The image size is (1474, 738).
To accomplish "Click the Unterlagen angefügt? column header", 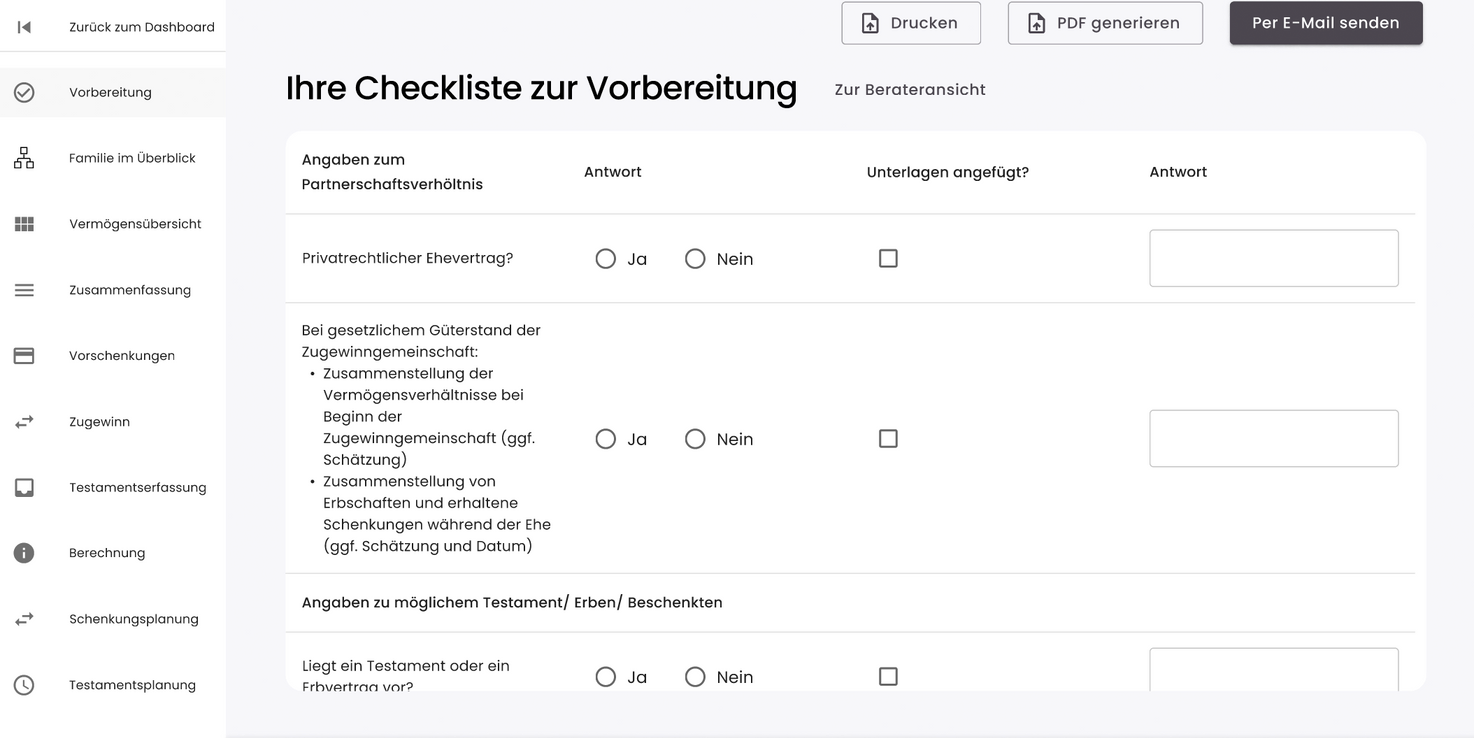I will [x=948, y=172].
